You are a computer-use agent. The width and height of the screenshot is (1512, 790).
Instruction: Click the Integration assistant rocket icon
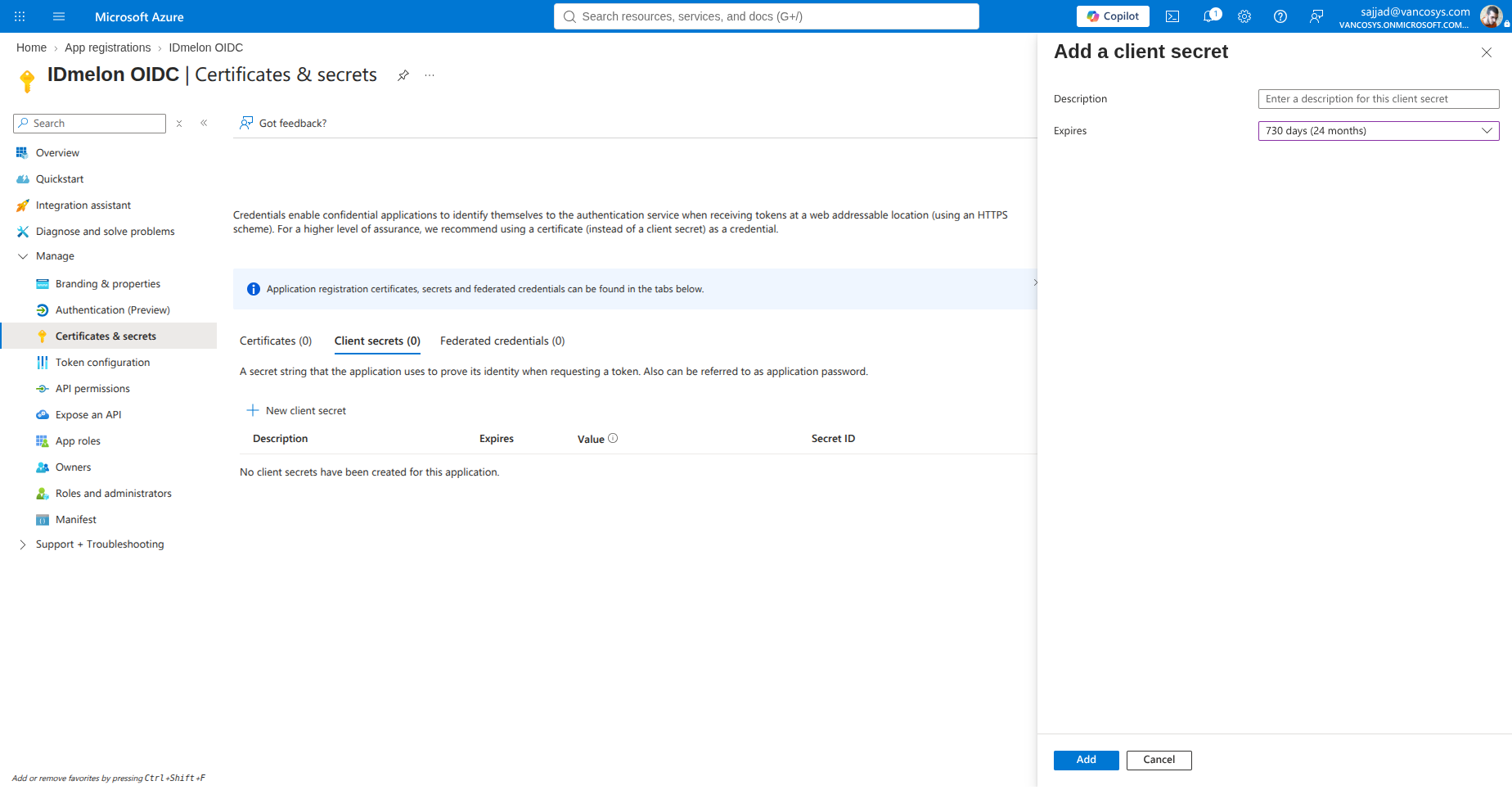[22, 205]
